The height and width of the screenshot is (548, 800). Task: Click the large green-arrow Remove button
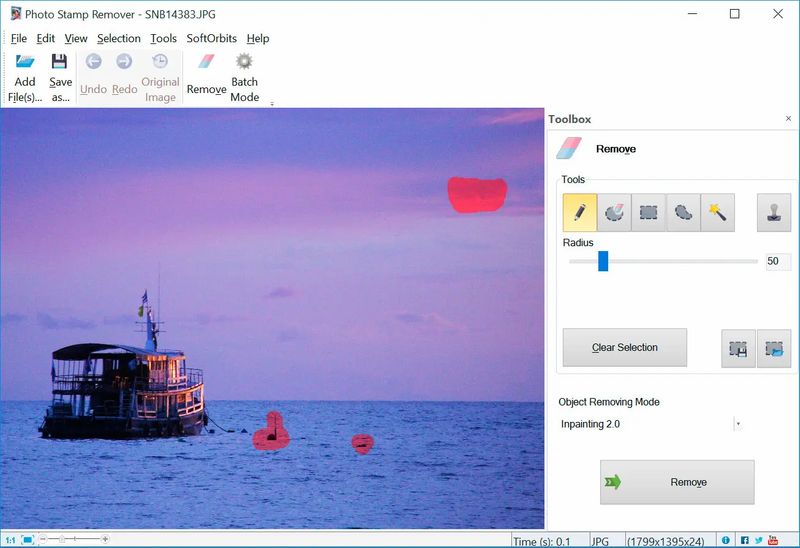[x=677, y=482]
